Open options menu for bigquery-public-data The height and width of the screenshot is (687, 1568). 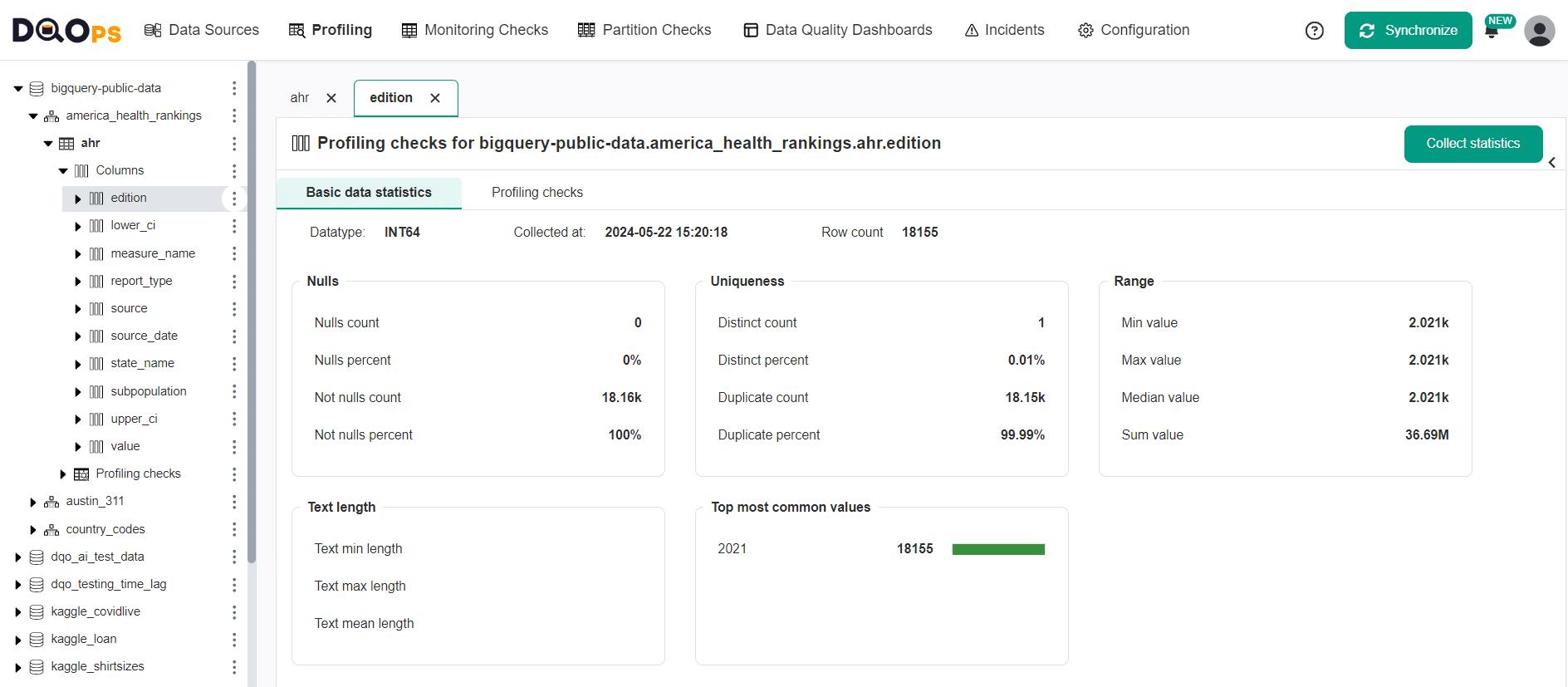(234, 88)
